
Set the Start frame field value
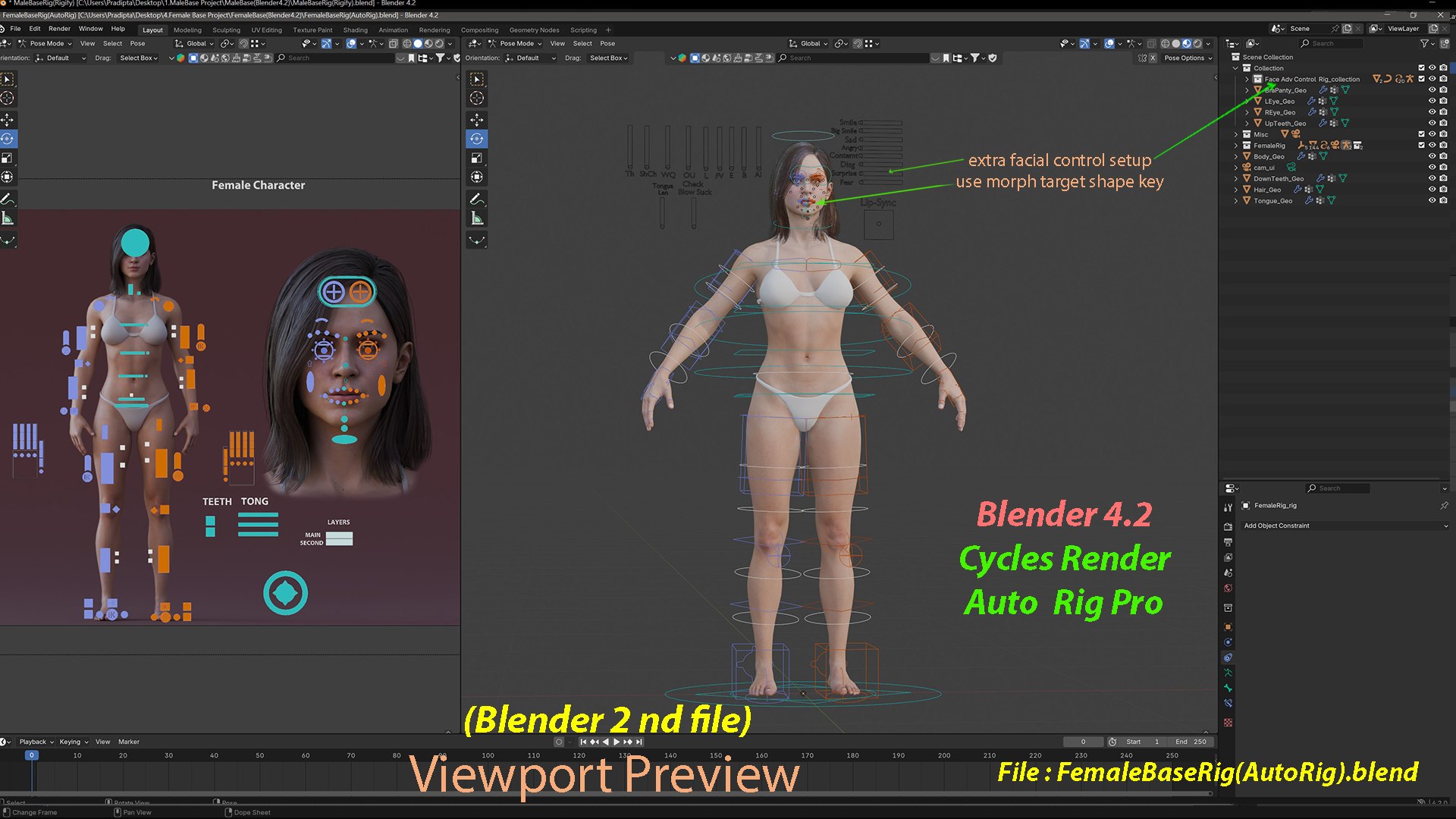(1143, 742)
